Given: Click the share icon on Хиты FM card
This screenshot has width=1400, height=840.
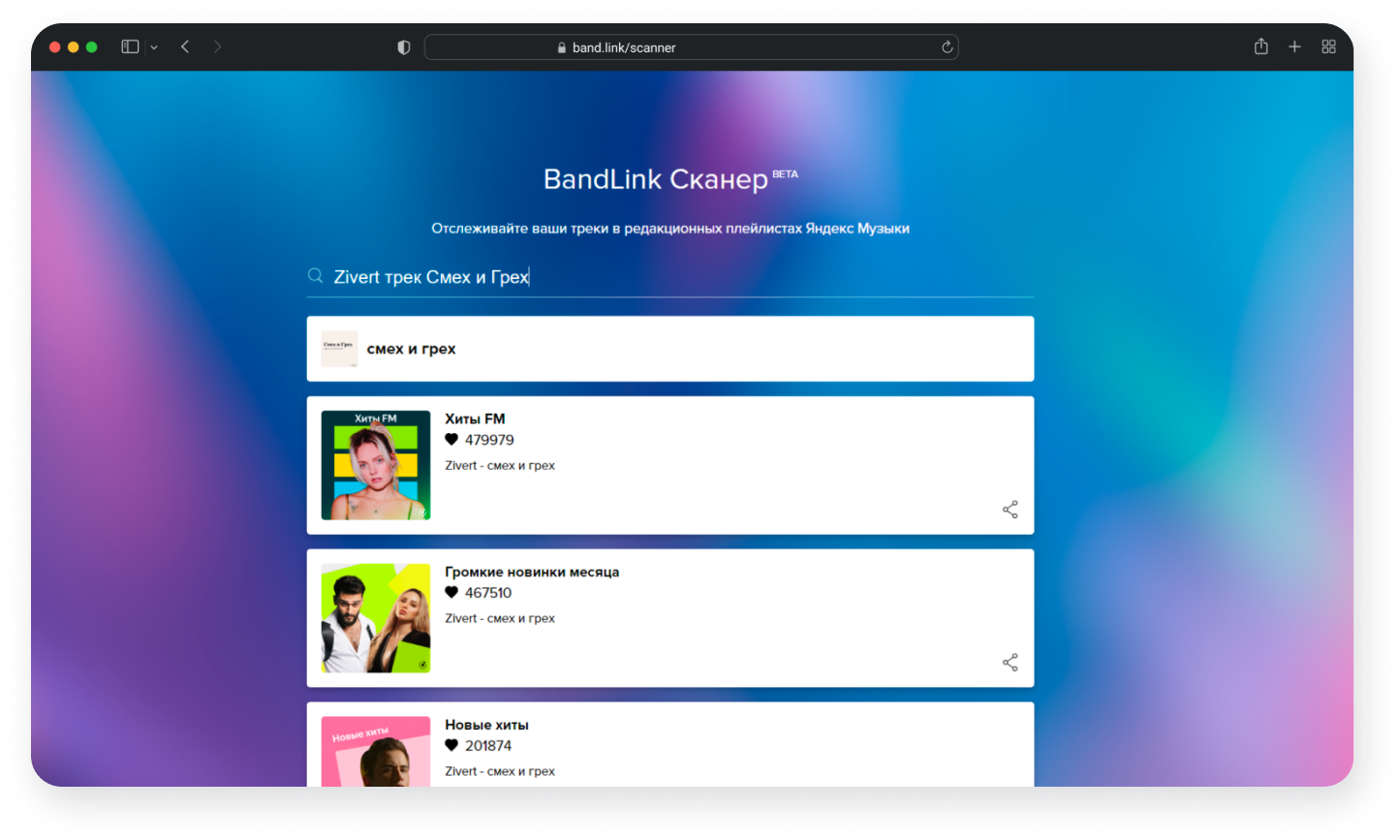Looking at the screenshot, I should point(1010,510).
